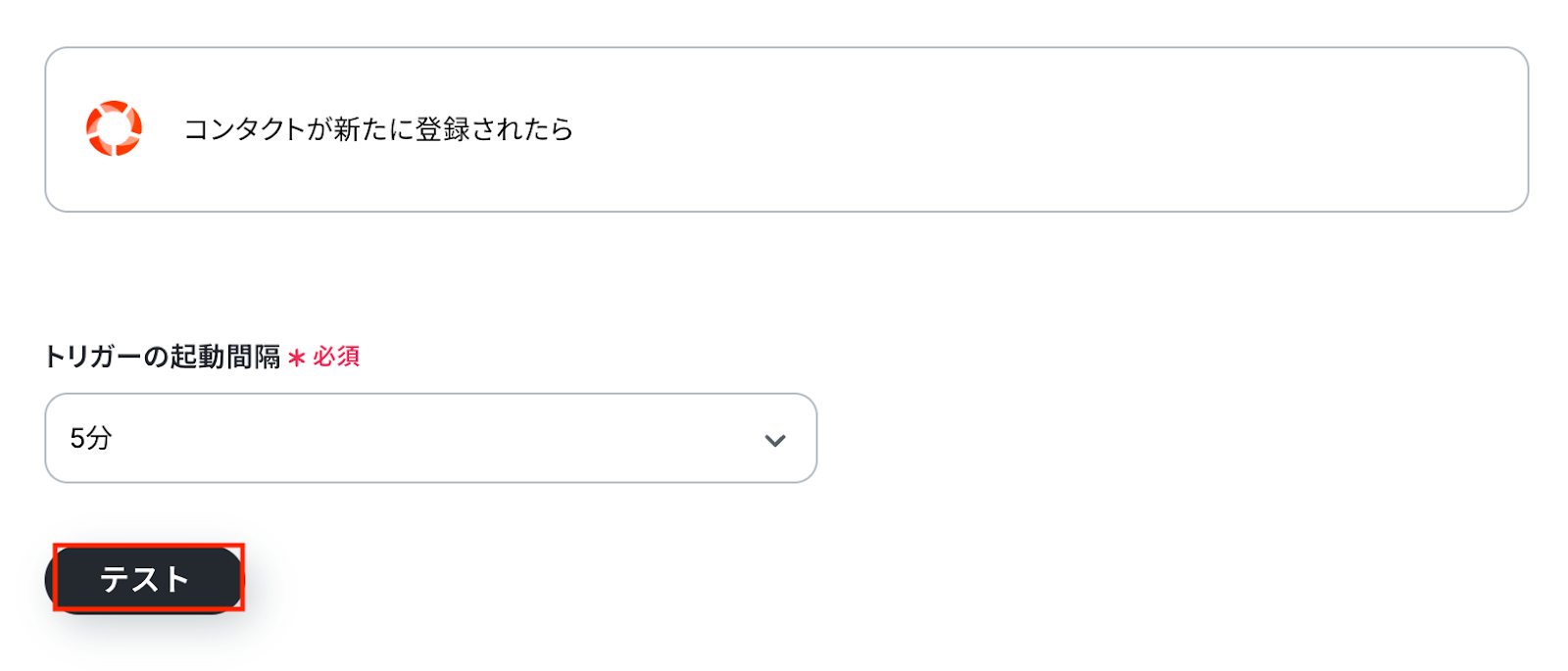The width and height of the screenshot is (1568, 671).
Task: Click the red asterisk beside 必須
Action: (x=296, y=359)
